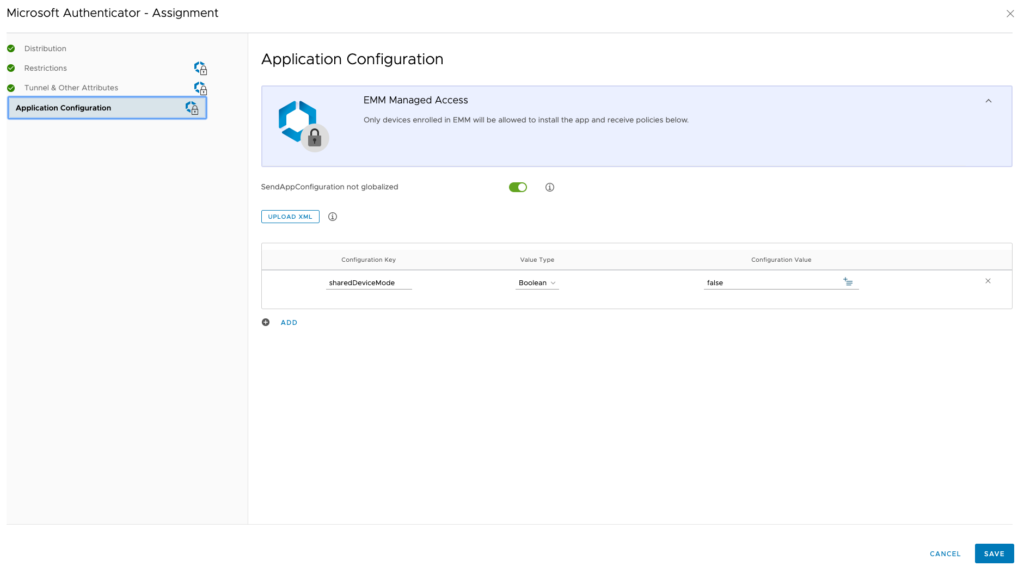Open the Tunnel & Other Attributes step
Viewport: 1024px width, 572px height.
click(x=71, y=87)
